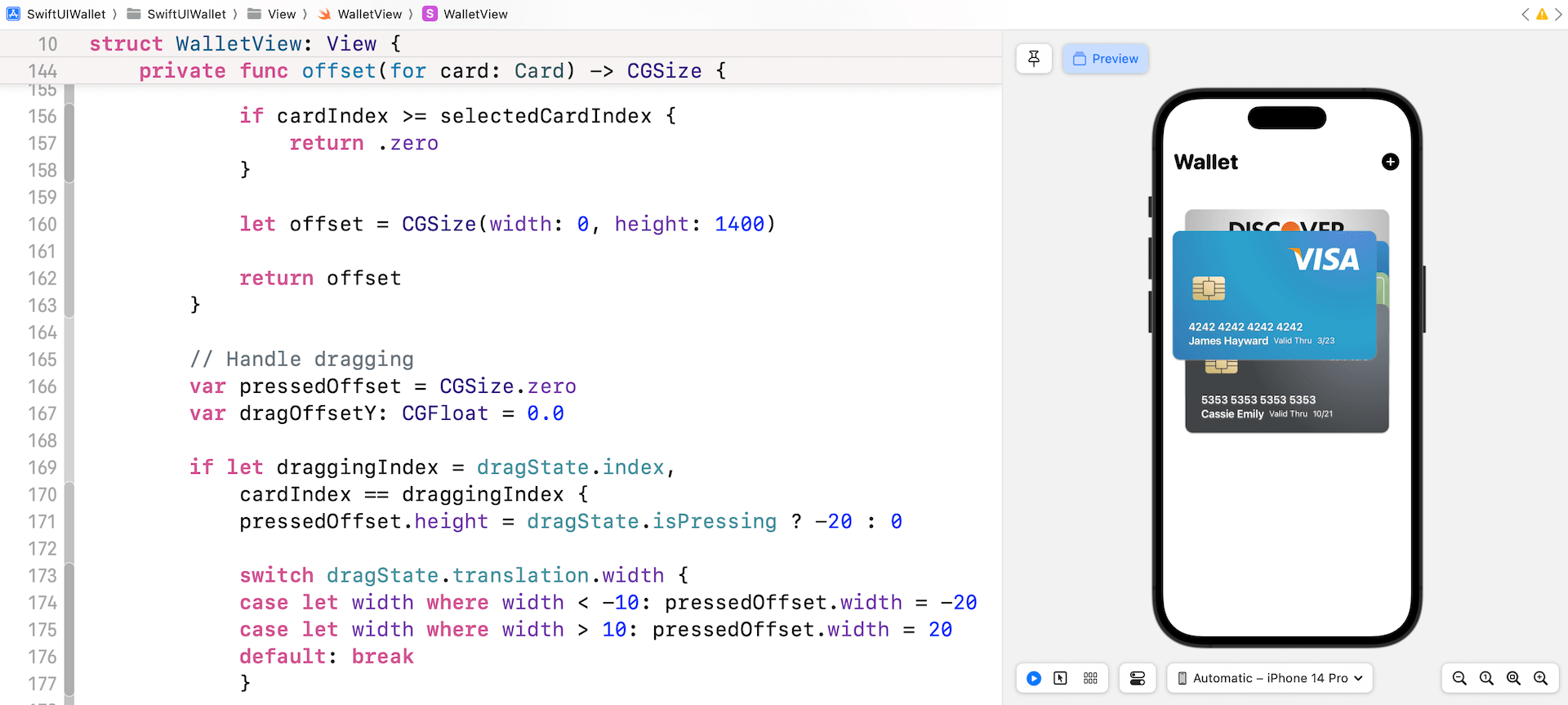1568x705 pixels.
Task: Click 'return .zero' statement
Action: pos(364,143)
